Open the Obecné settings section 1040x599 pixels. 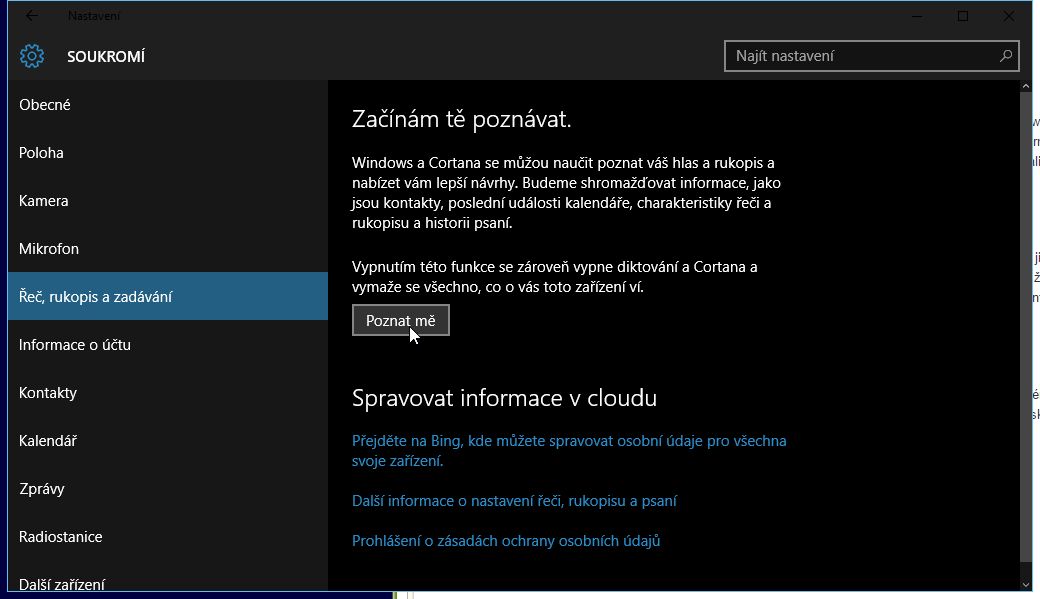pos(45,105)
